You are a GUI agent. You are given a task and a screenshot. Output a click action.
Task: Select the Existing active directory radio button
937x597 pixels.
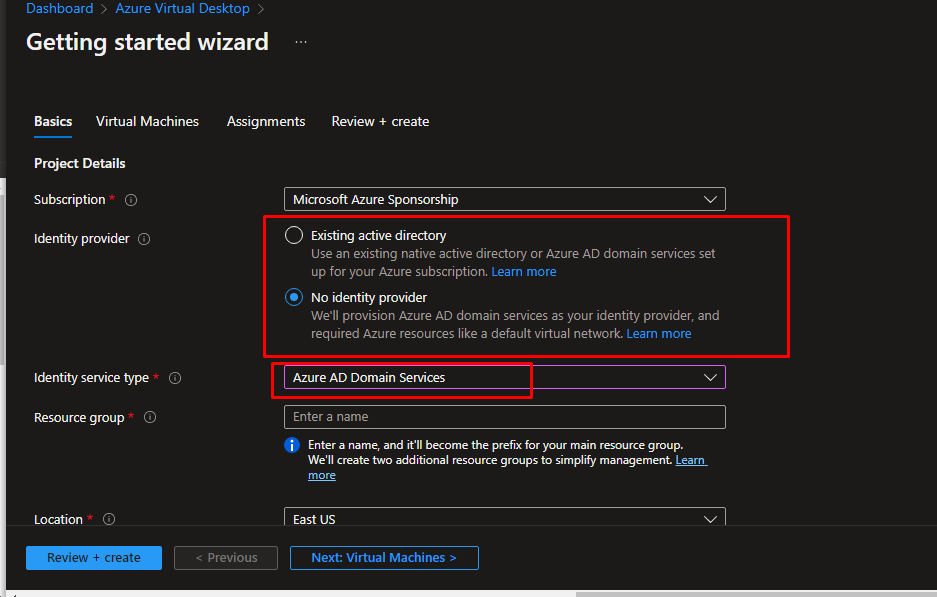[294, 236]
